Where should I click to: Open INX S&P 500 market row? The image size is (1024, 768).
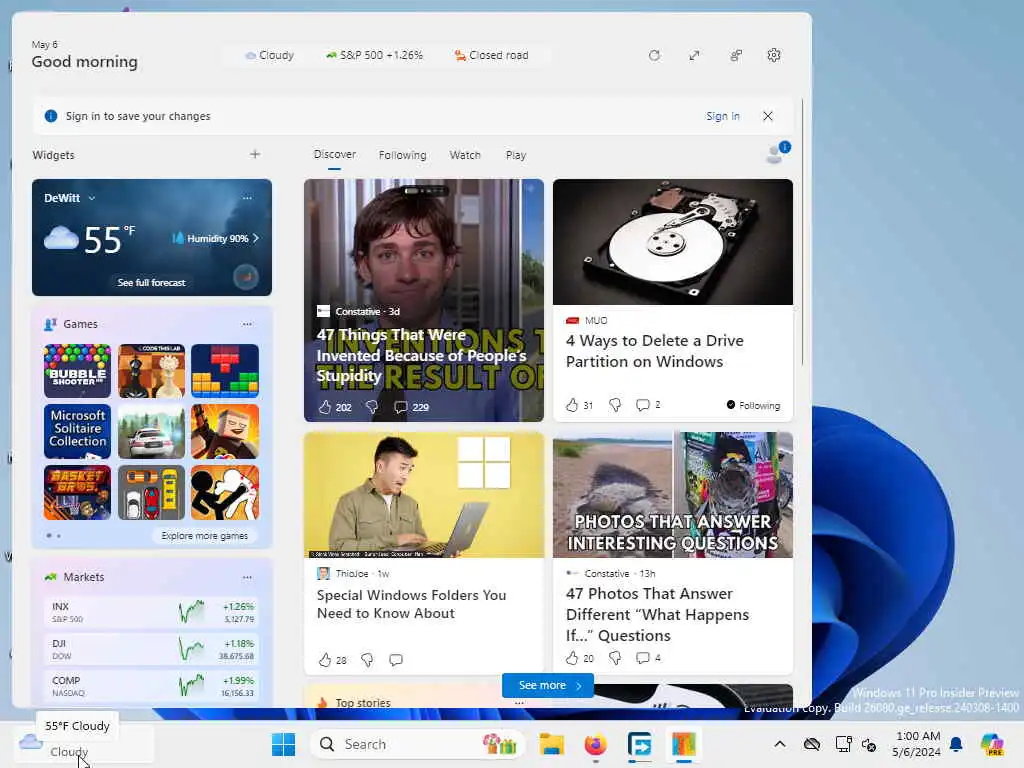pyautogui.click(x=152, y=613)
